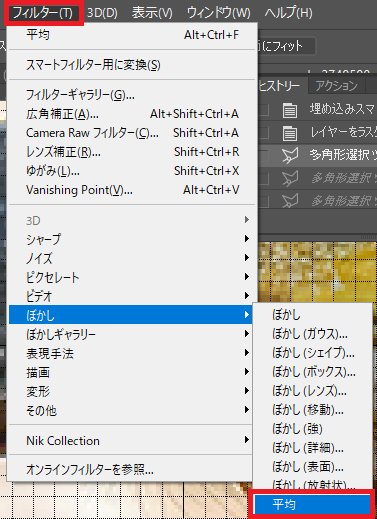Click the document icon beside レイヤーをラスタ history entry
Viewport: 377px width, 519px height.
pos(290,134)
